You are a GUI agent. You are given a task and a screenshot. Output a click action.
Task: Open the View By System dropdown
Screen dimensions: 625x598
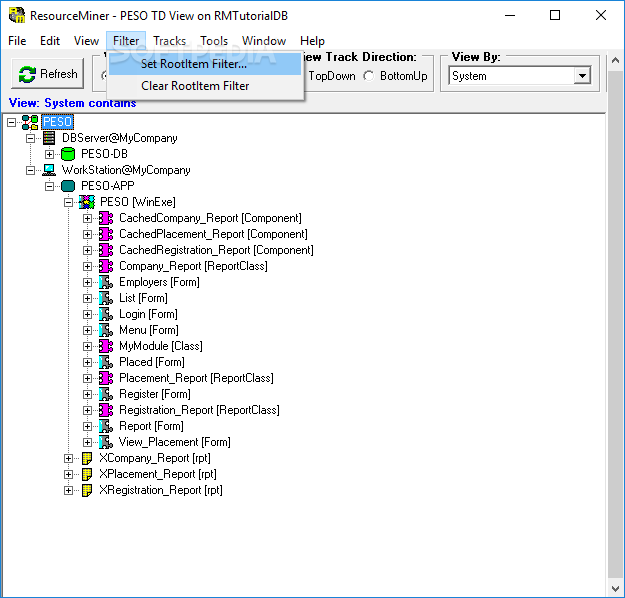pos(582,76)
